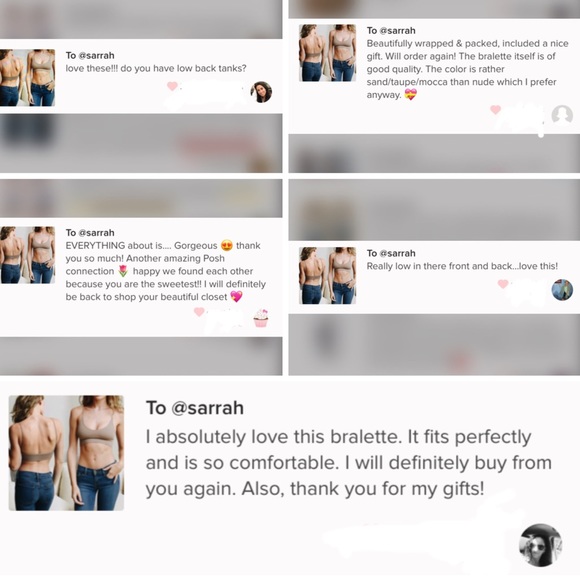The height and width of the screenshot is (580, 580).
Task: Open large bralette thumbnail in bottom review
Action: pyautogui.click(x=66, y=453)
